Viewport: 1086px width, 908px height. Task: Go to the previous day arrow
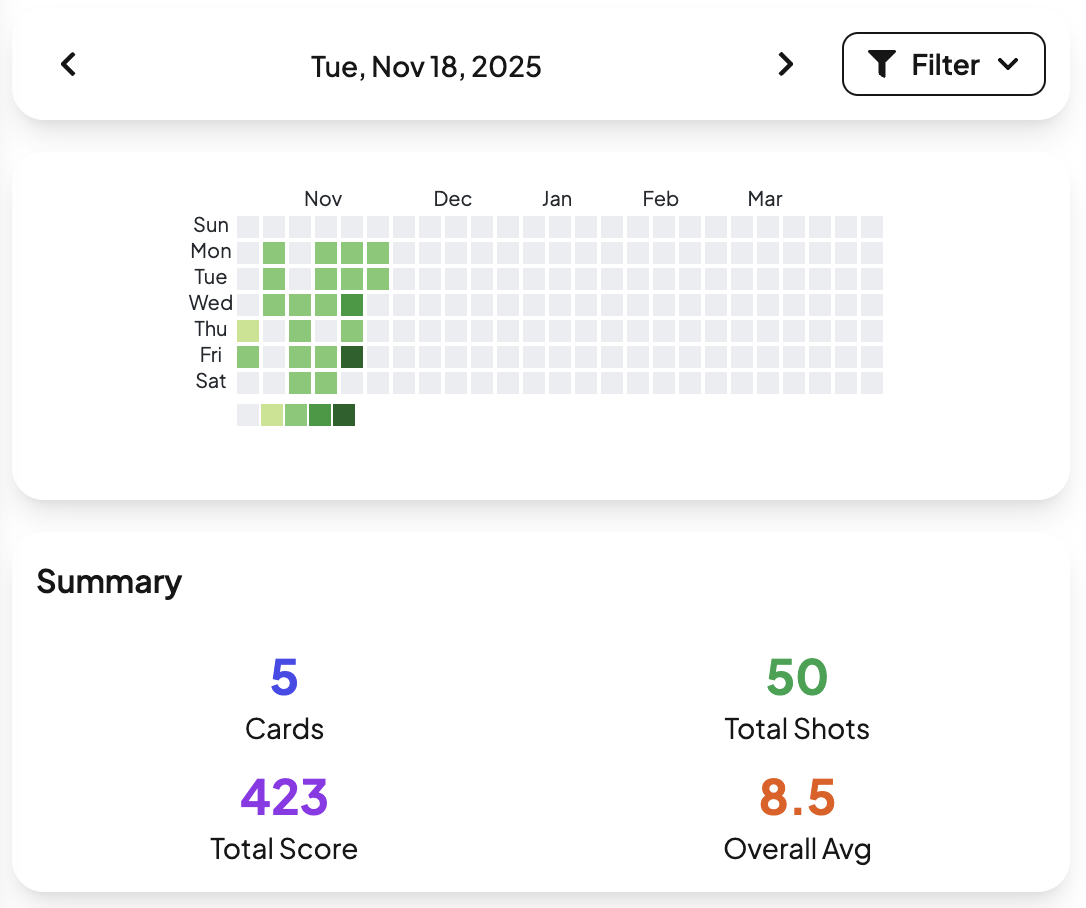[x=68, y=65]
